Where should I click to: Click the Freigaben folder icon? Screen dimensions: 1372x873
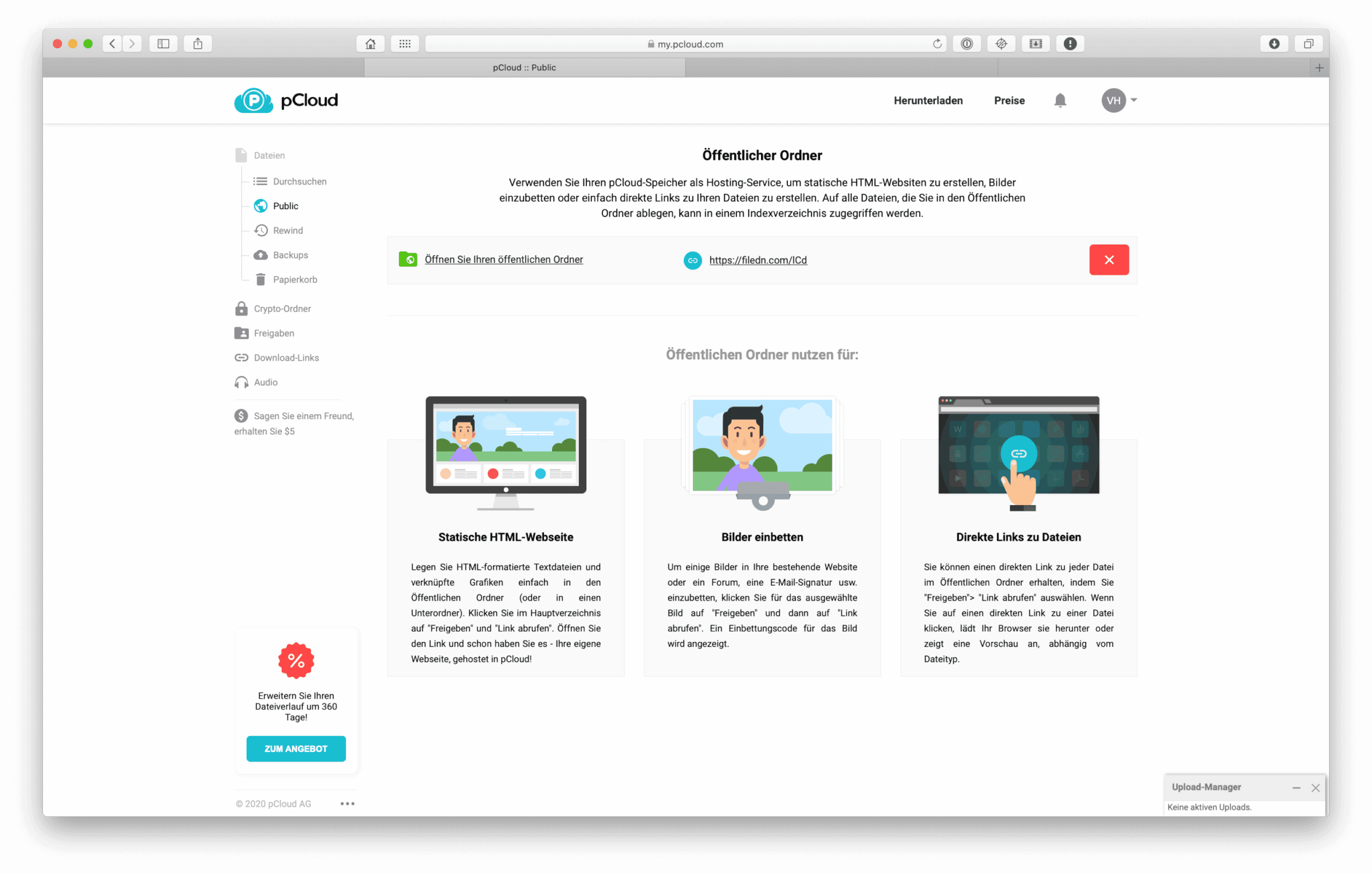pos(241,333)
